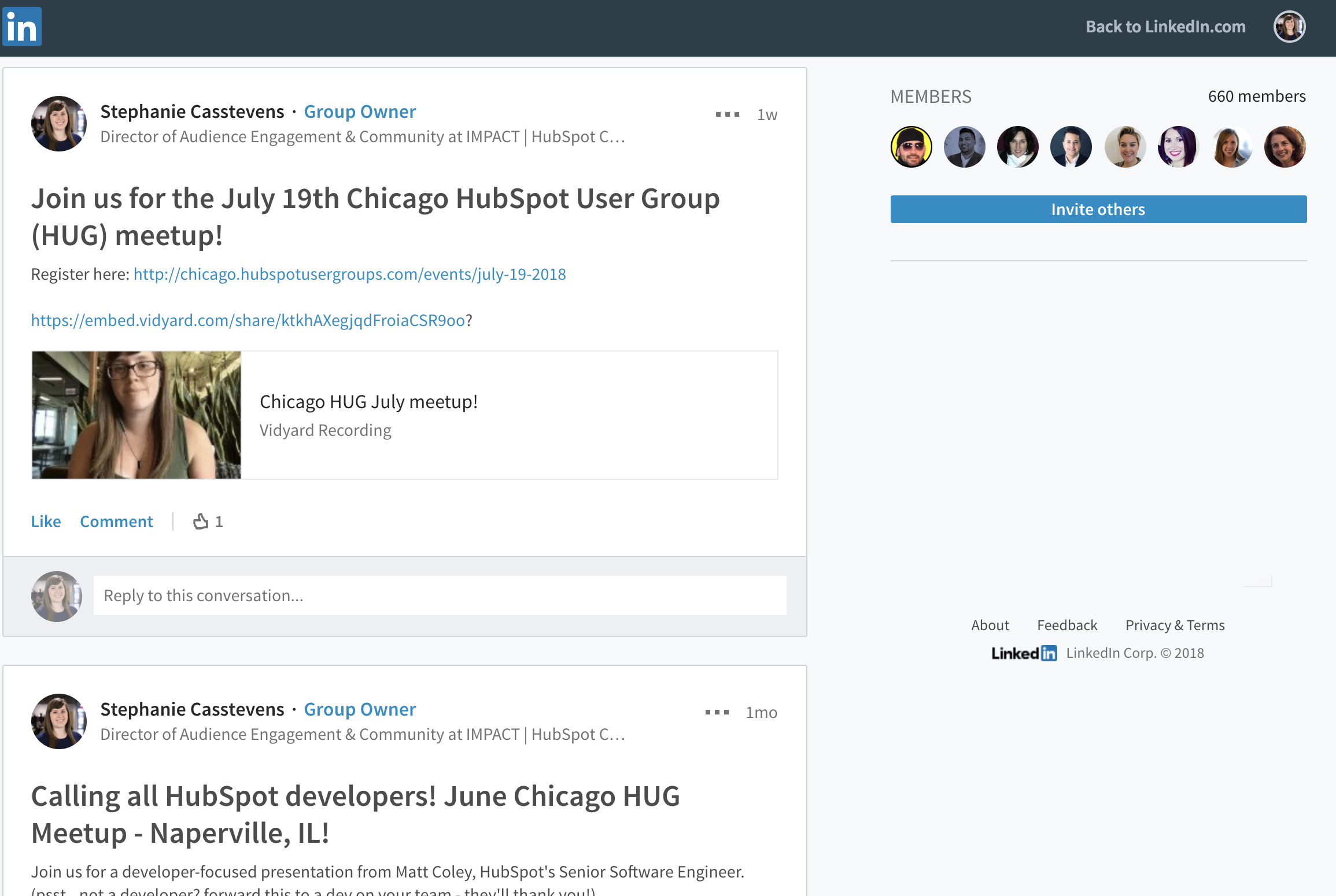Click Stephanie's avatar on June post

[59, 721]
